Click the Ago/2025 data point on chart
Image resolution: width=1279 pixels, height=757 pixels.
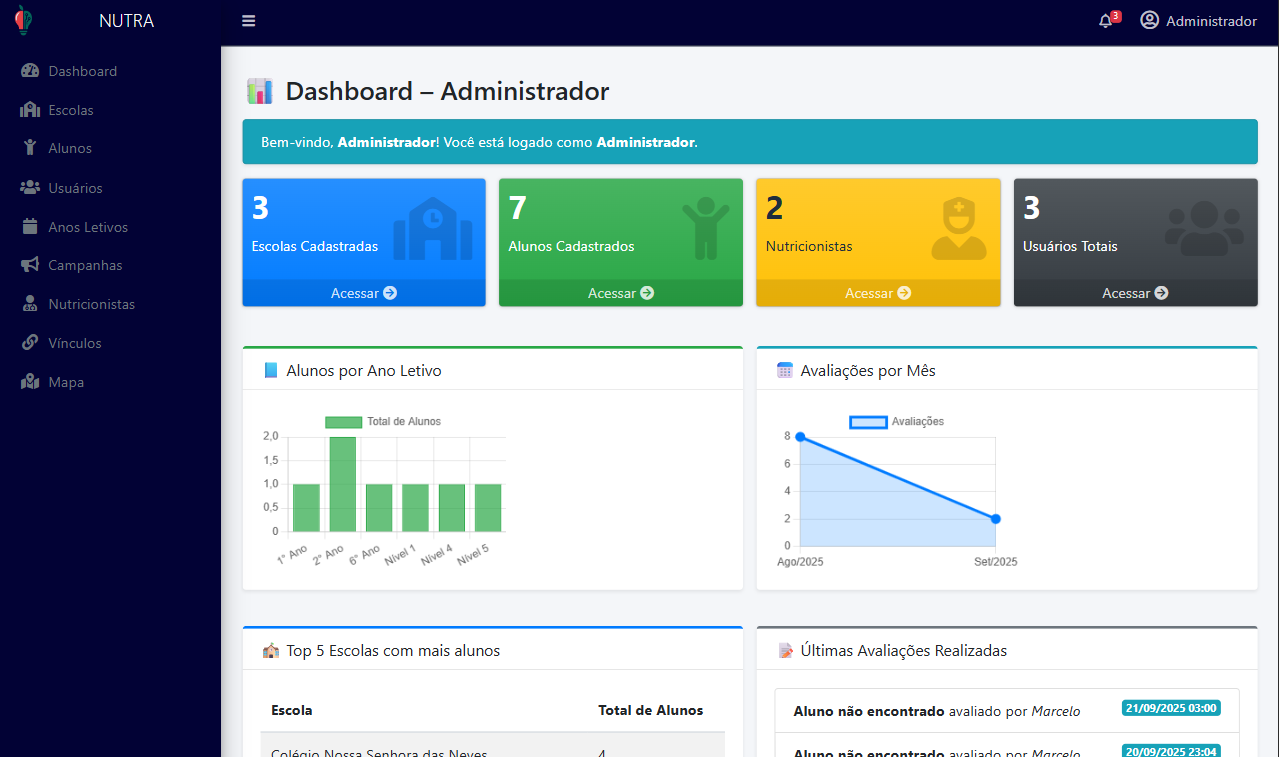pyautogui.click(x=800, y=437)
